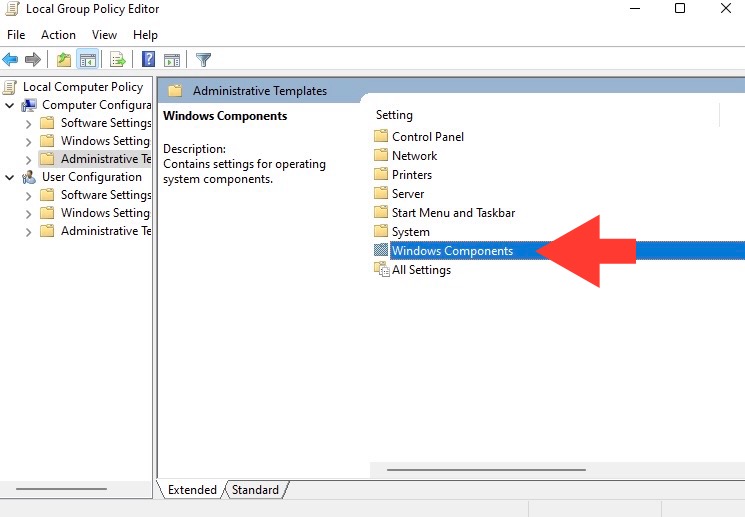Click the Control Panel folder icon
745x517 pixels.
pos(381,136)
